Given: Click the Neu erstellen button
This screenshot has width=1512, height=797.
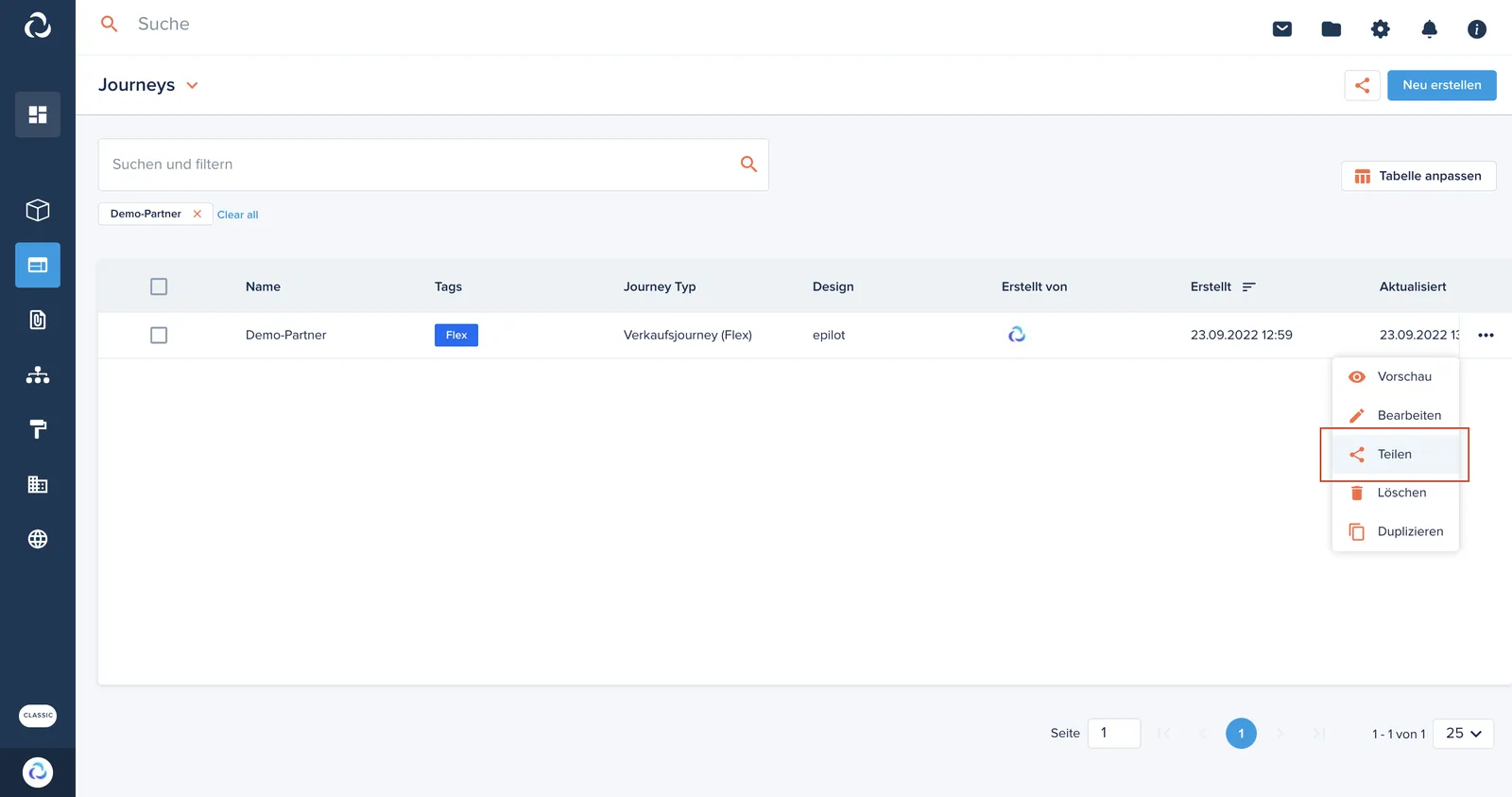Looking at the screenshot, I should pos(1442,85).
